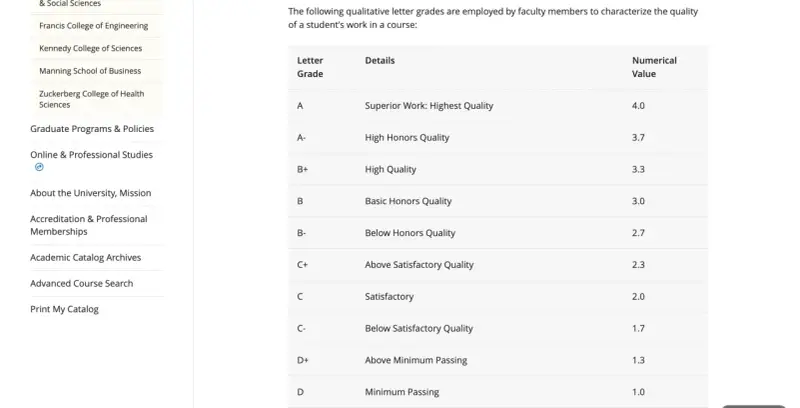The width and height of the screenshot is (800, 408).
Task: Click the external link icon under Online & Professional Studies
Action: coord(39,167)
